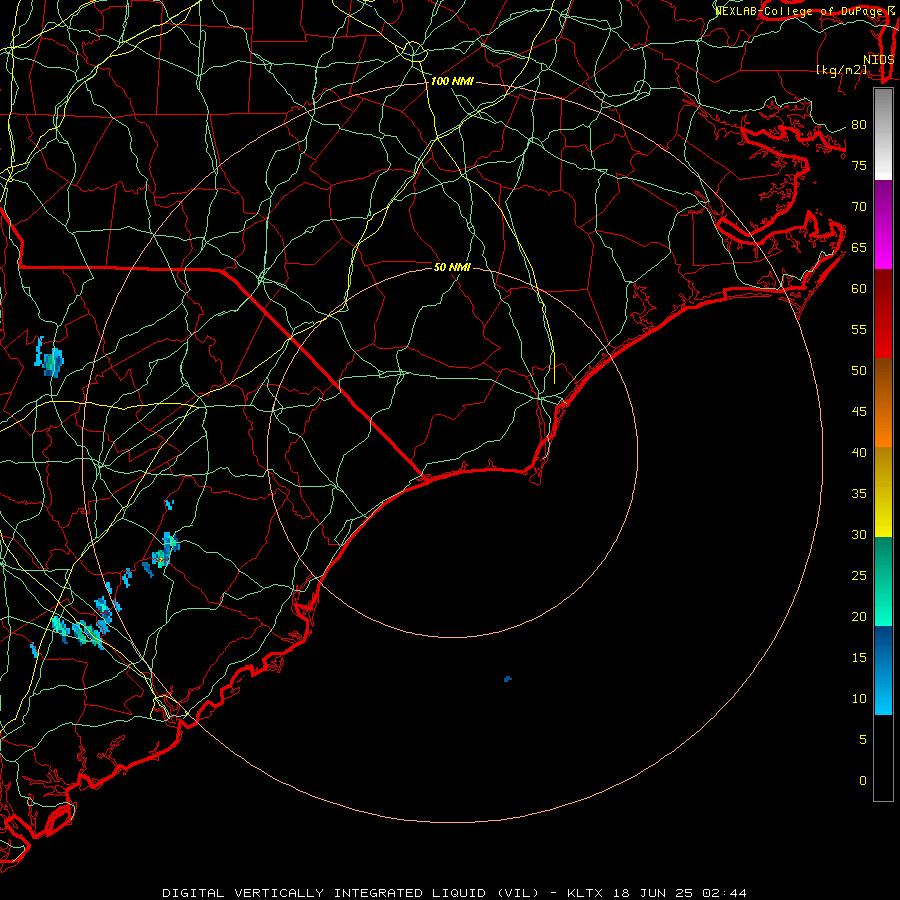Select the white 75-80 color bar segment
The height and width of the screenshot is (900, 900).
click(883, 134)
